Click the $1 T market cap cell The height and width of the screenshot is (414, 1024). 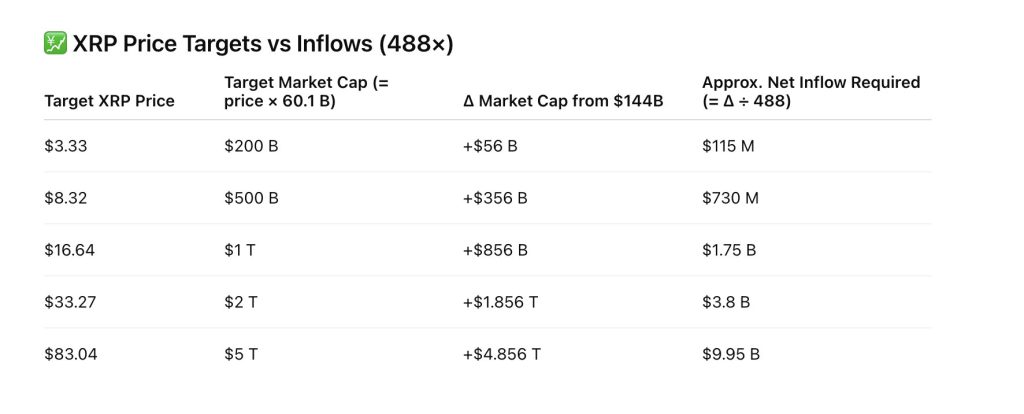pyautogui.click(x=240, y=250)
